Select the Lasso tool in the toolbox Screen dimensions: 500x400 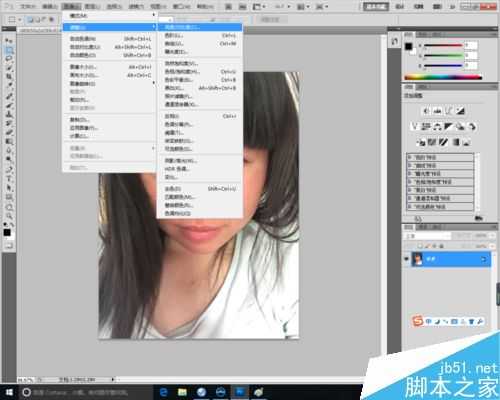(x=9, y=59)
